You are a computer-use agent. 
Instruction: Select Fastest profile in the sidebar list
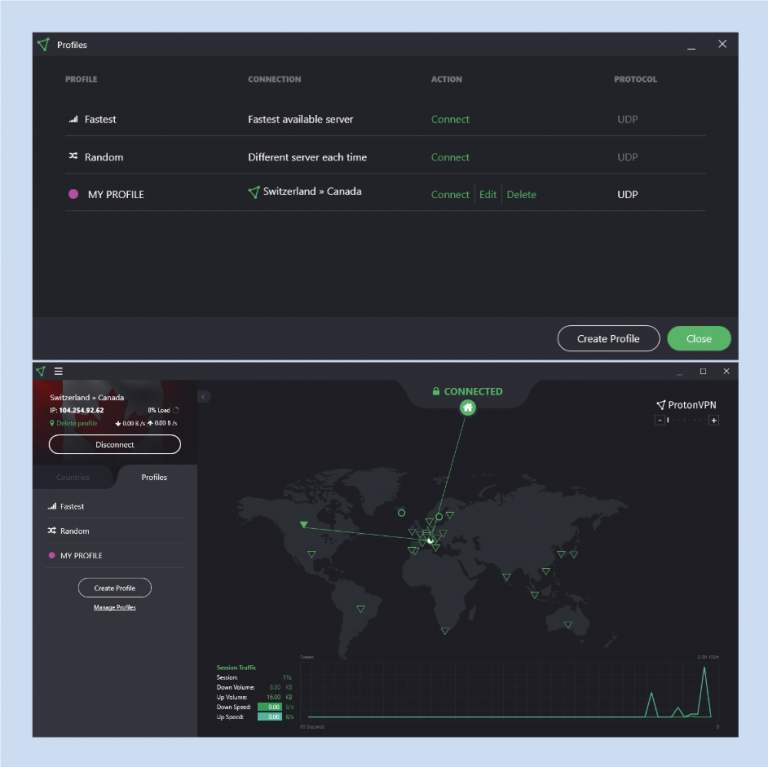tap(115, 506)
